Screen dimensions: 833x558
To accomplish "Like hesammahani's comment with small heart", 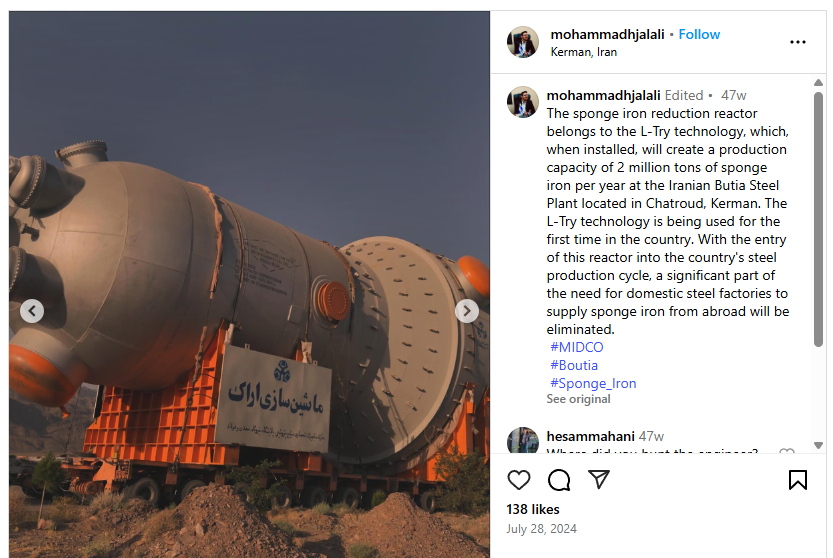I will [787, 451].
